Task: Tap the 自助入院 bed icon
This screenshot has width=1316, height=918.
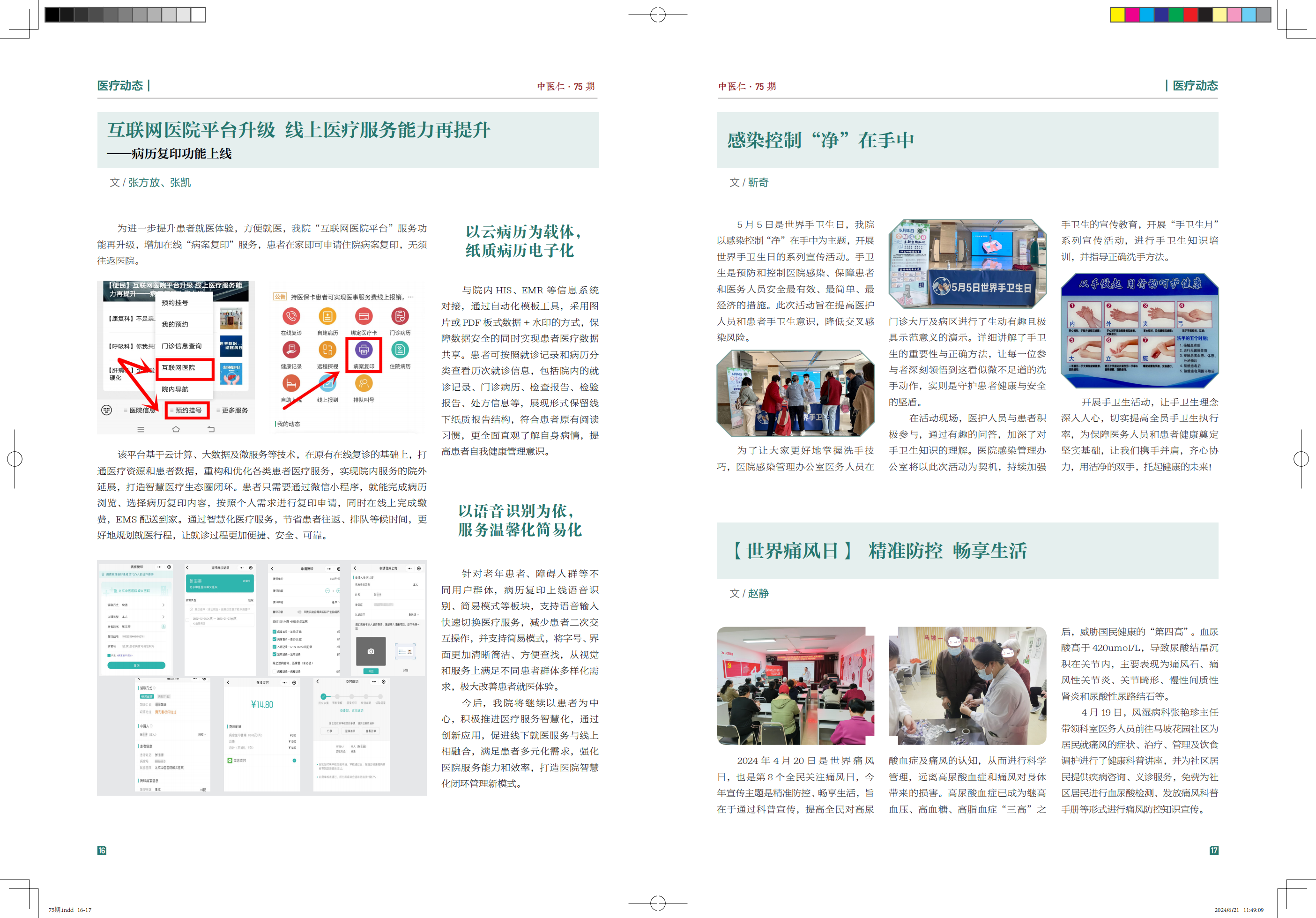Action: [x=291, y=382]
